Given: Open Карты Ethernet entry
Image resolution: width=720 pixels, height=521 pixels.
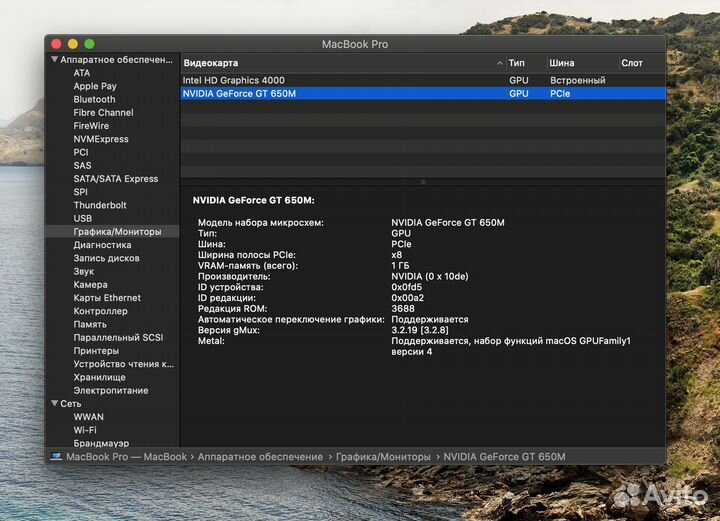Looking at the screenshot, I should (x=107, y=298).
